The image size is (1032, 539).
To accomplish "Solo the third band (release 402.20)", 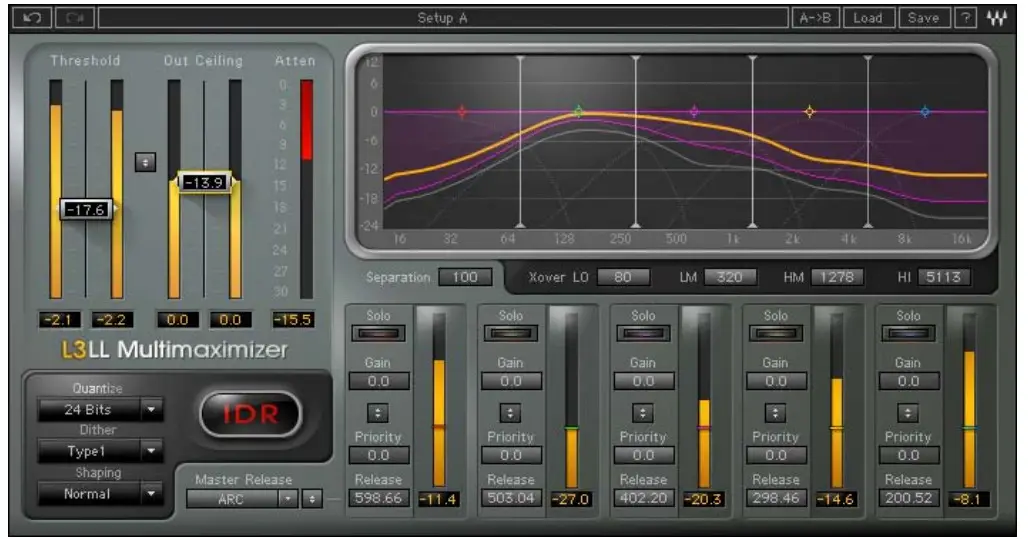I will tap(643, 334).
